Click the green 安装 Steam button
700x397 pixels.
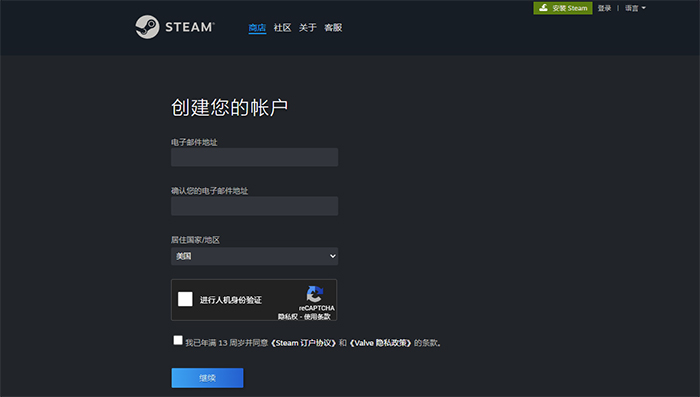point(563,8)
